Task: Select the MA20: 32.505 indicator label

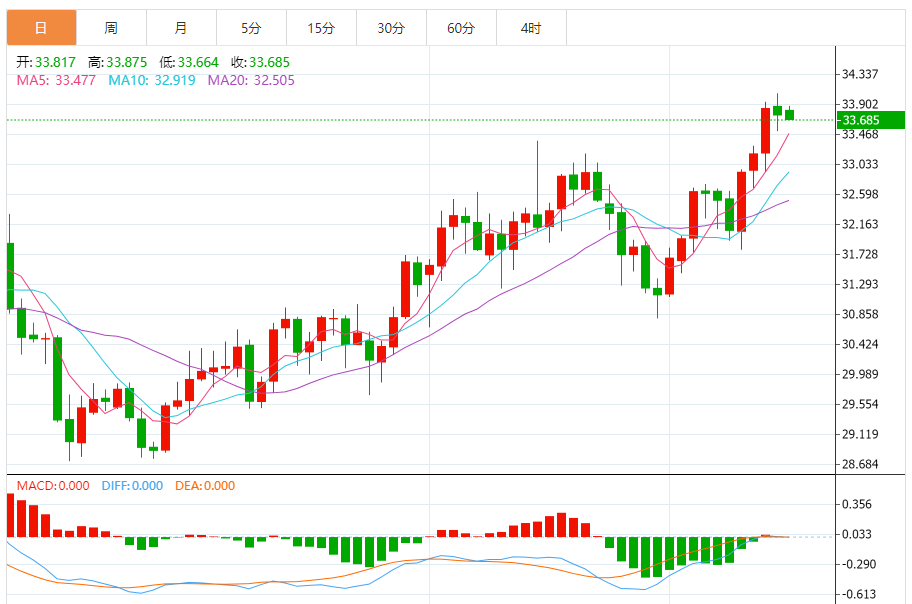Action: point(251,80)
